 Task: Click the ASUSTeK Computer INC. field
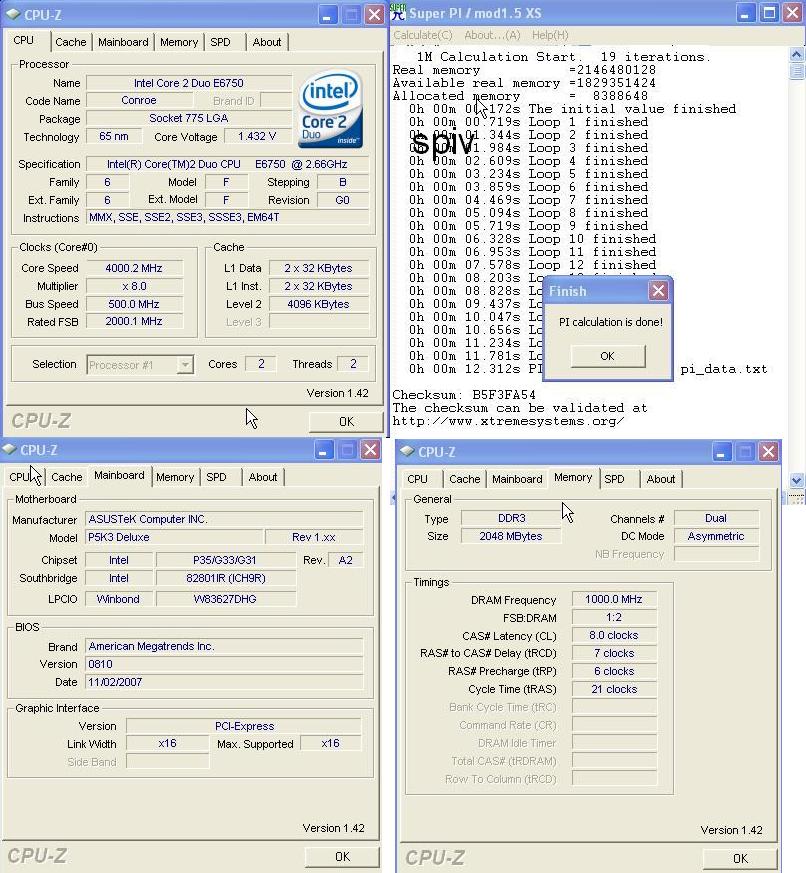tap(224, 519)
